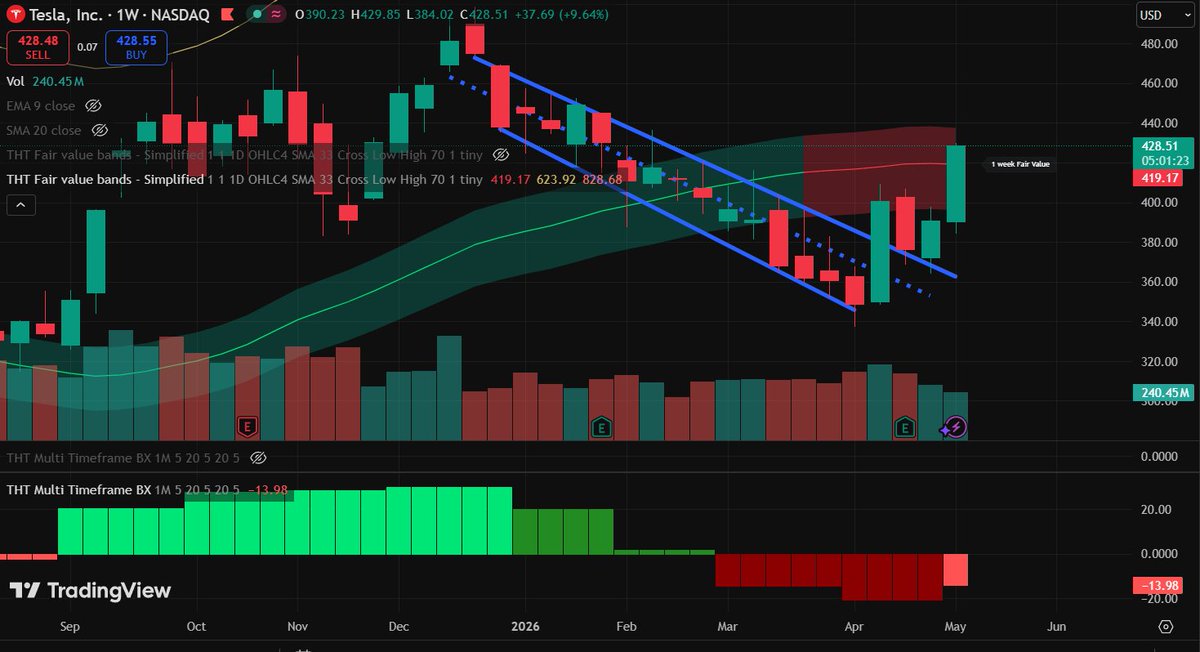Click the Tesla logo icon

point(17,15)
